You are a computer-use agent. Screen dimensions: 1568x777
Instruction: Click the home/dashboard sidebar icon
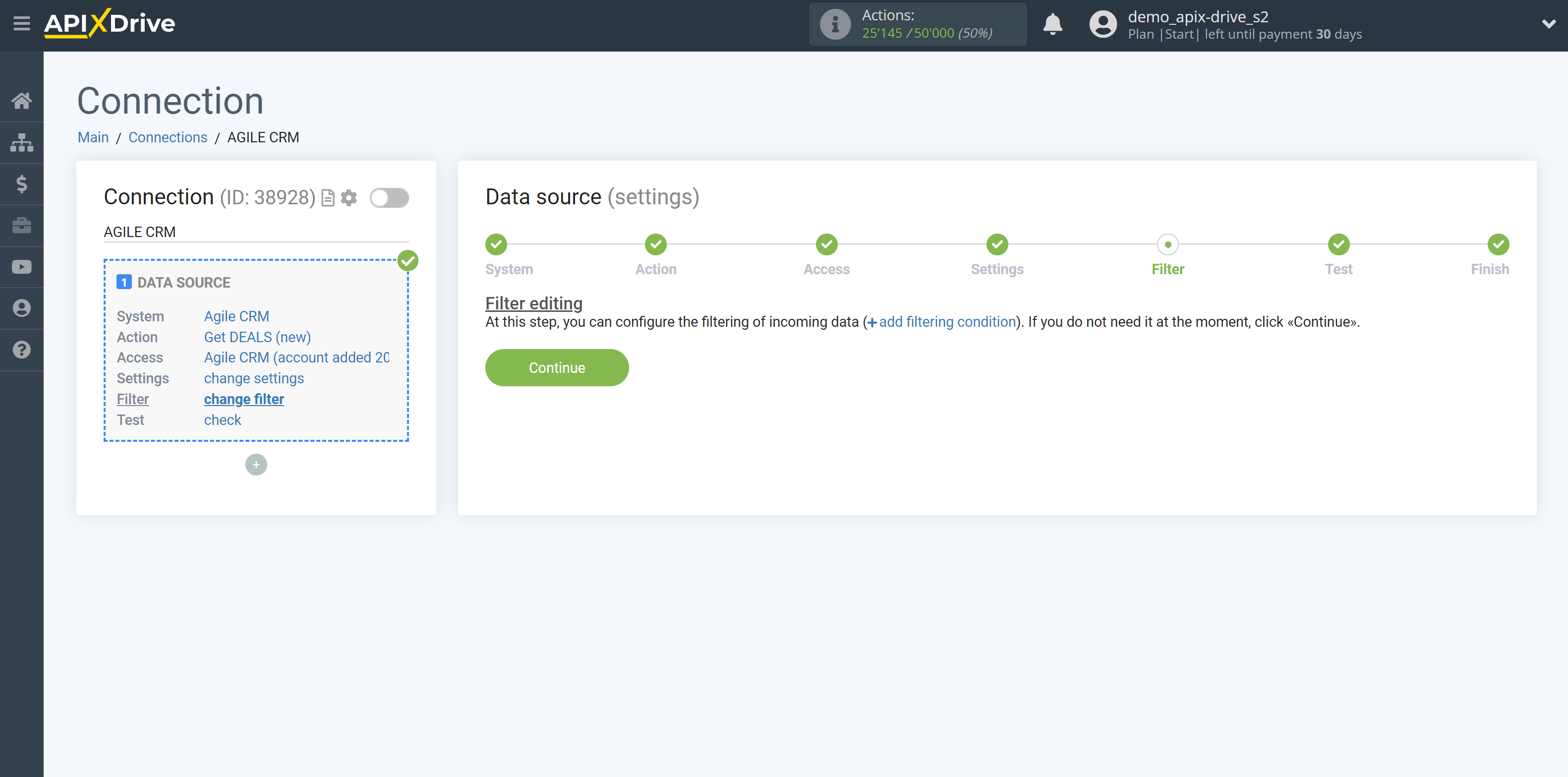click(x=22, y=100)
